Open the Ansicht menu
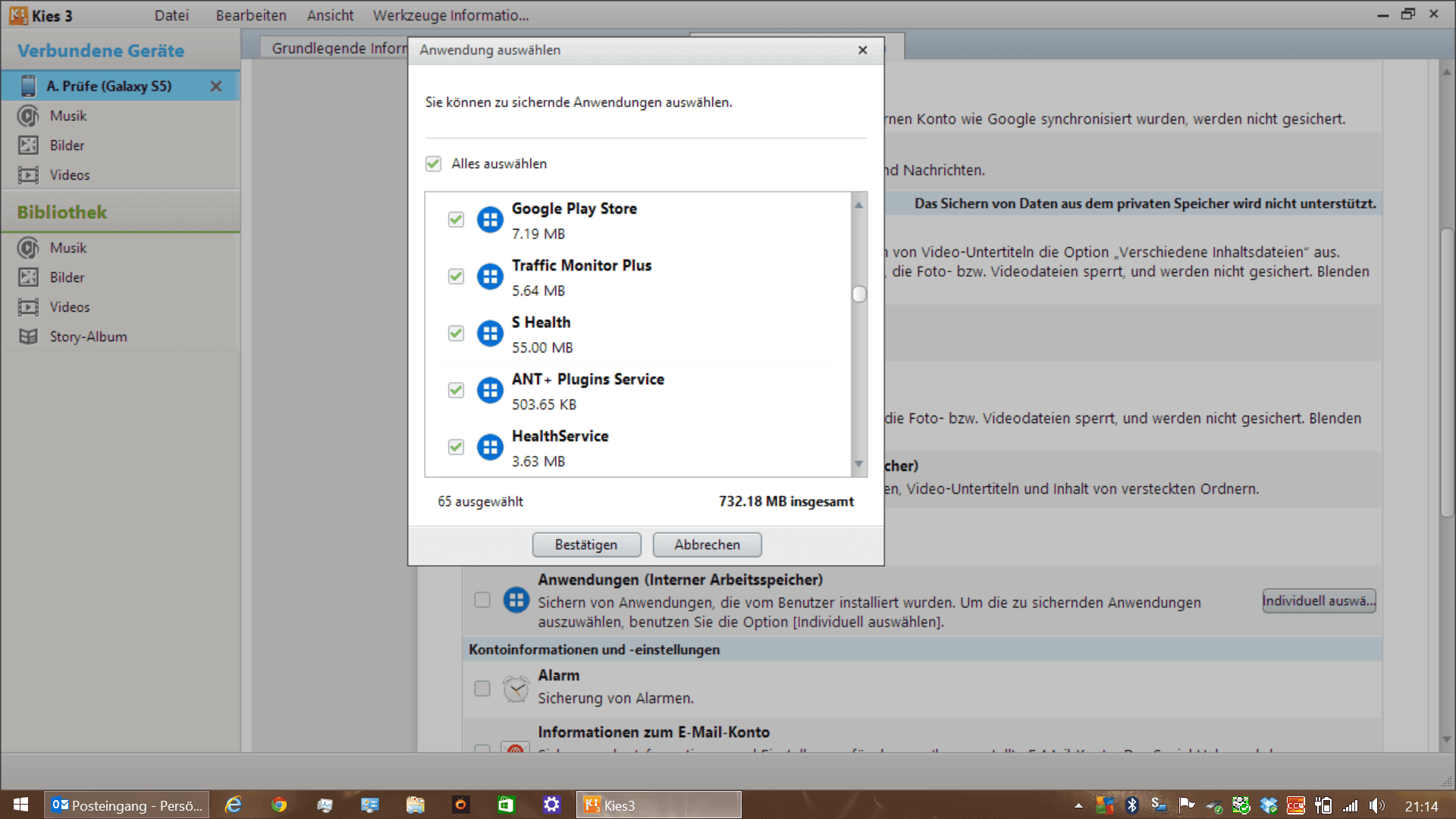Screen dimensions: 1456x819 [x=330, y=15]
